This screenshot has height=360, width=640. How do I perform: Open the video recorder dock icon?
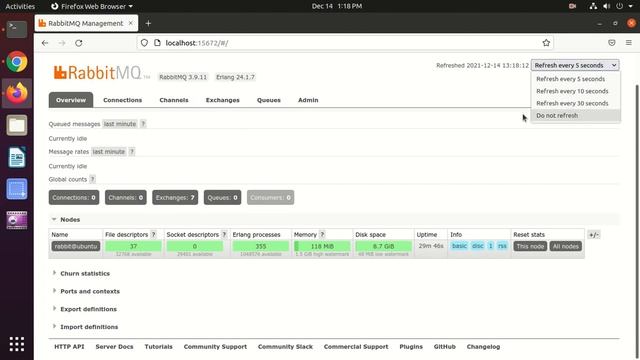click(17, 220)
